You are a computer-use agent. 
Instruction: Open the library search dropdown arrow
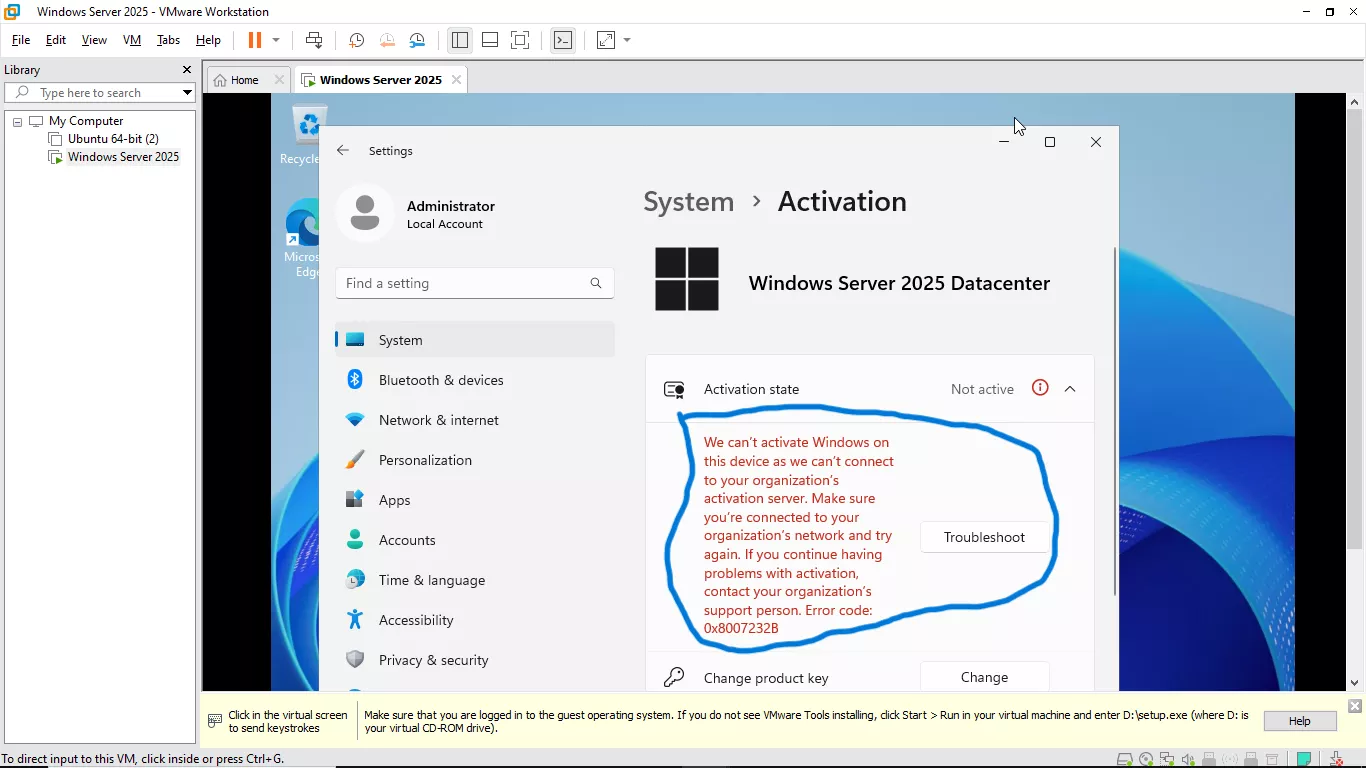tap(187, 92)
